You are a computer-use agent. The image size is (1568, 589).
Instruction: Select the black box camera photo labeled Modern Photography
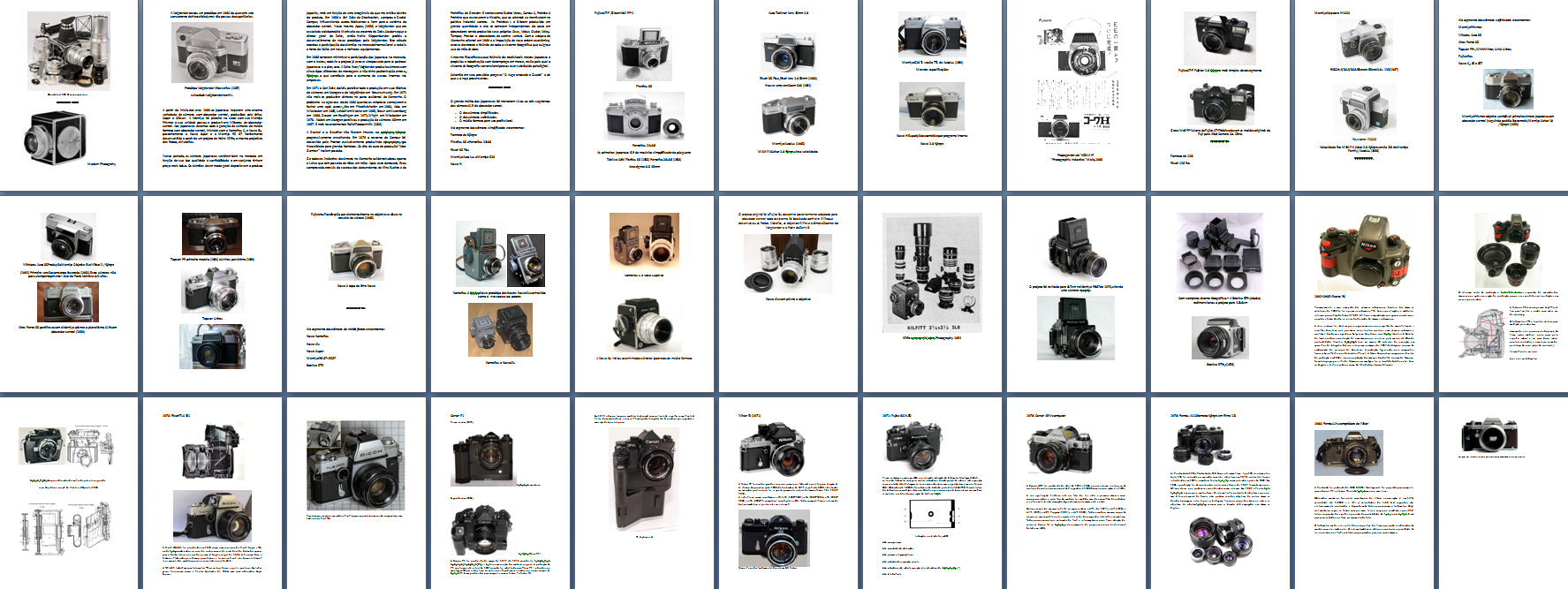54,137
